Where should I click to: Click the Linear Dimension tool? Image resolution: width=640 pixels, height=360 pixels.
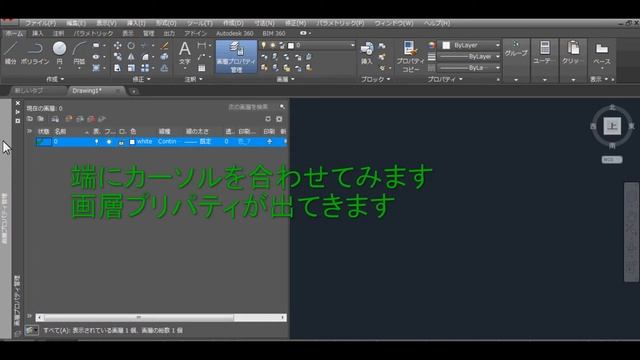[202, 45]
